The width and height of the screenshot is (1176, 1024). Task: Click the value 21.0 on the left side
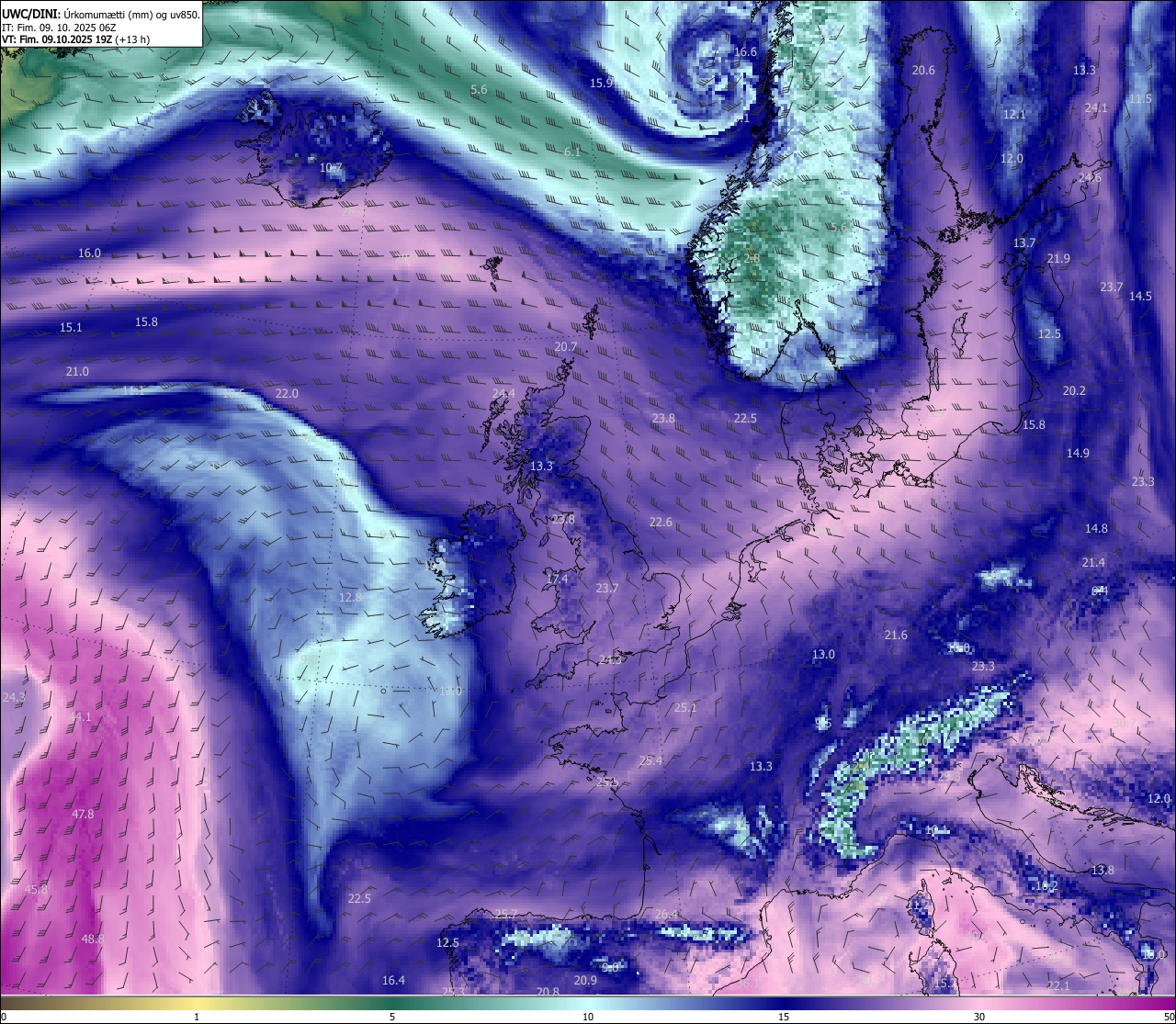[x=77, y=372]
